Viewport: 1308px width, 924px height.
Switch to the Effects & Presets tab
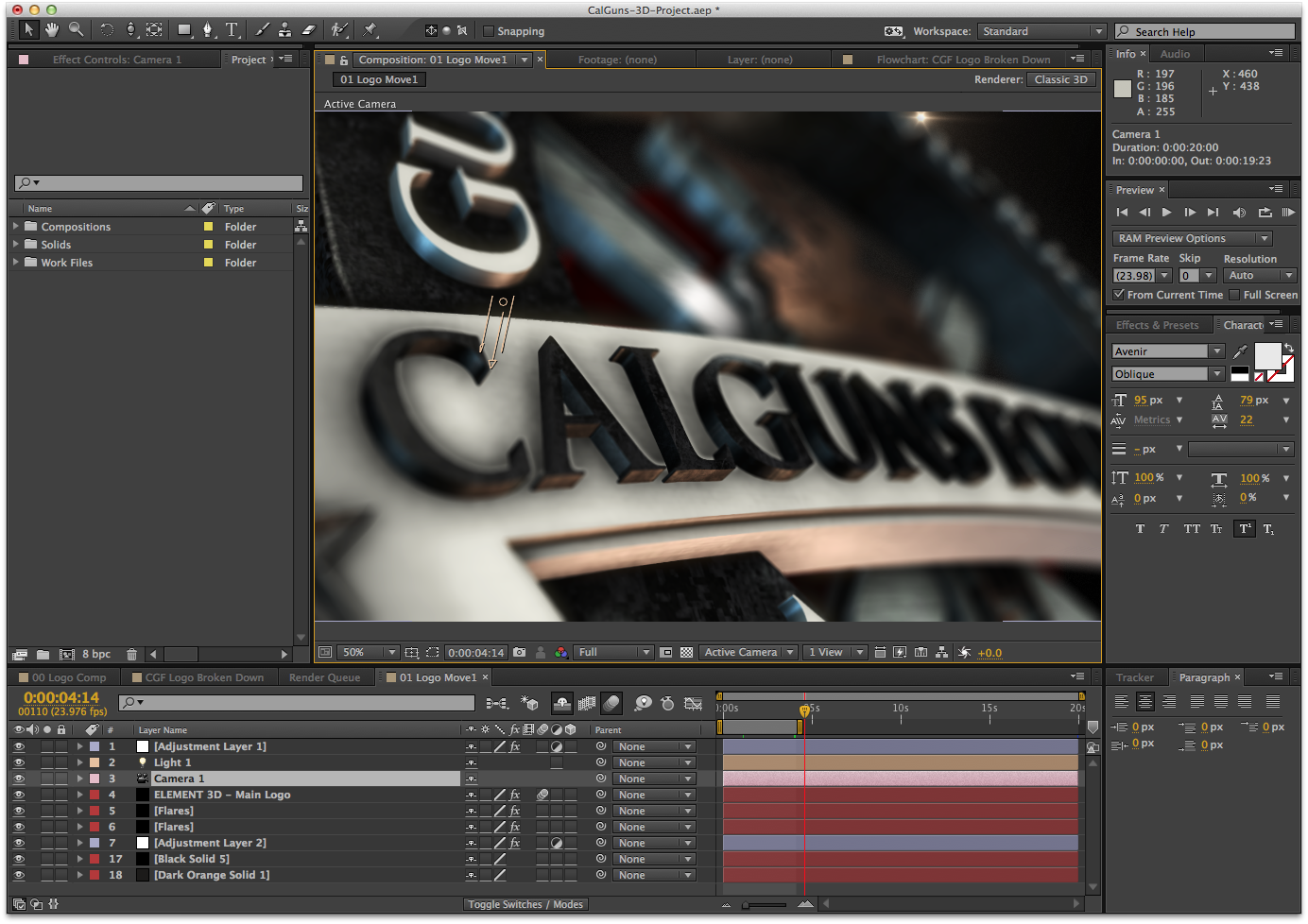click(1157, 325)
